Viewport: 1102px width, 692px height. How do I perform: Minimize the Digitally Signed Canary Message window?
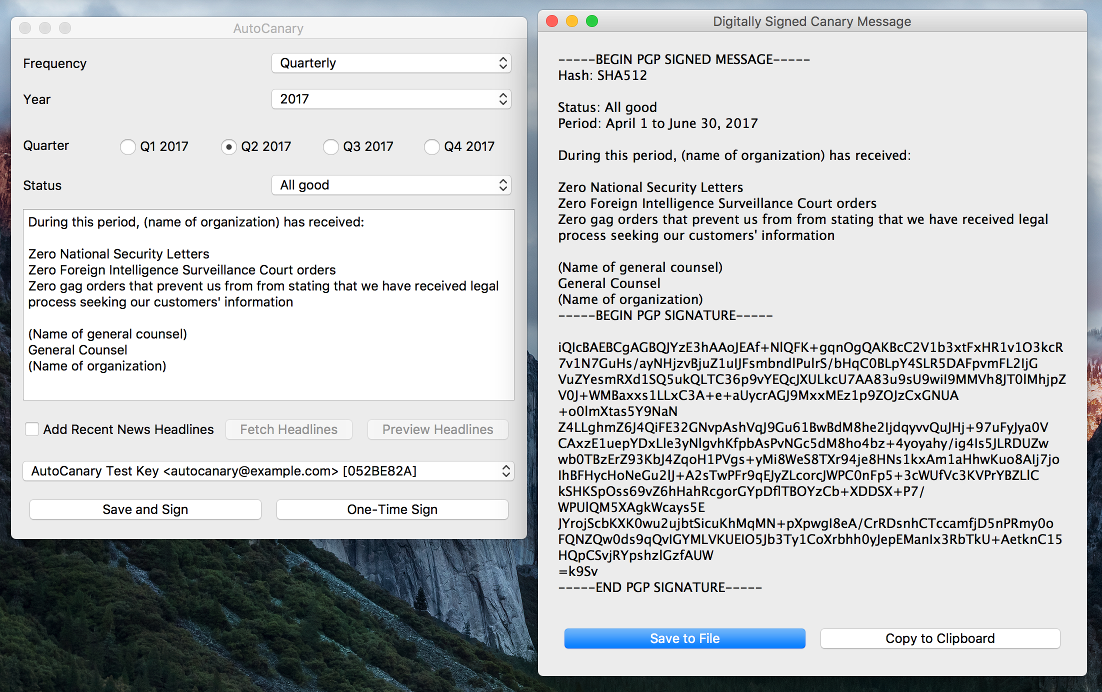click(x=572, y=21)
